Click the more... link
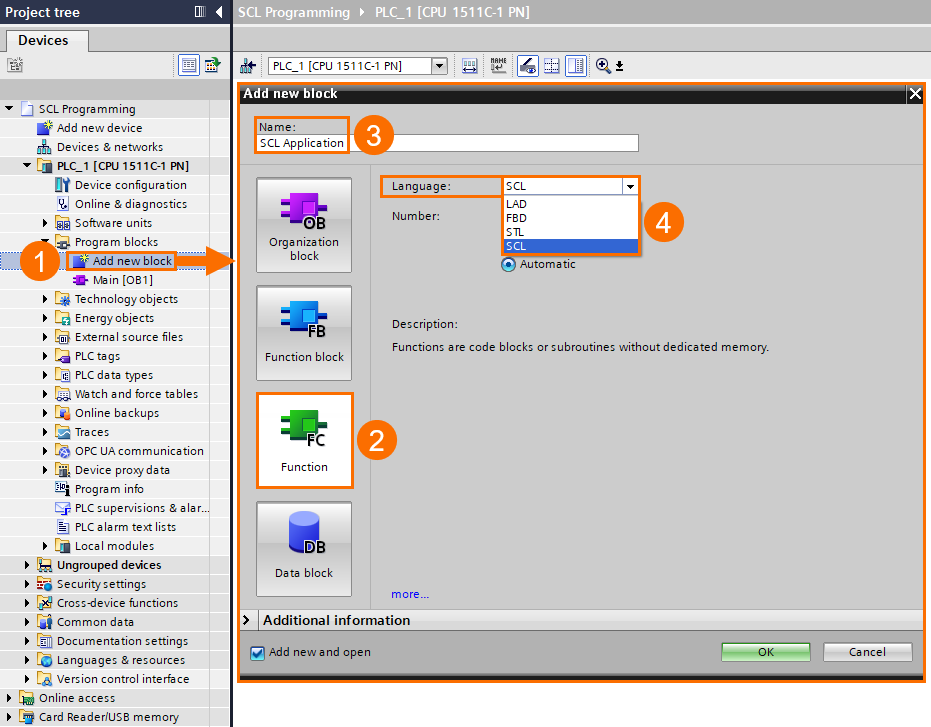Viewport: 931px width, 727px height. [x=410, y=594]
